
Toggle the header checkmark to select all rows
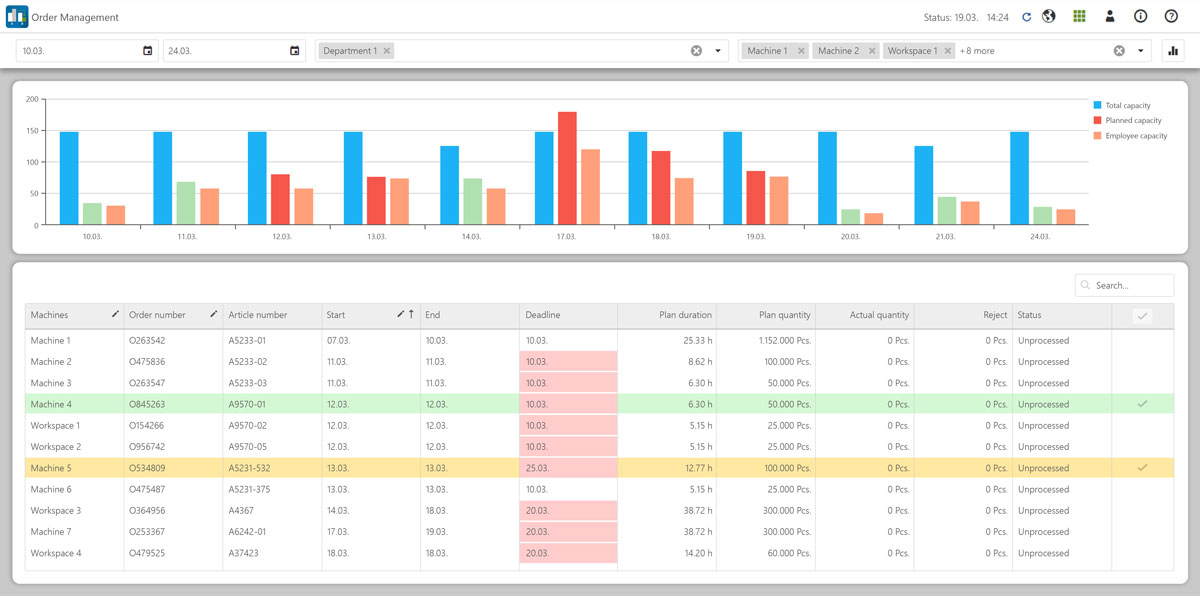[1143, 314]
